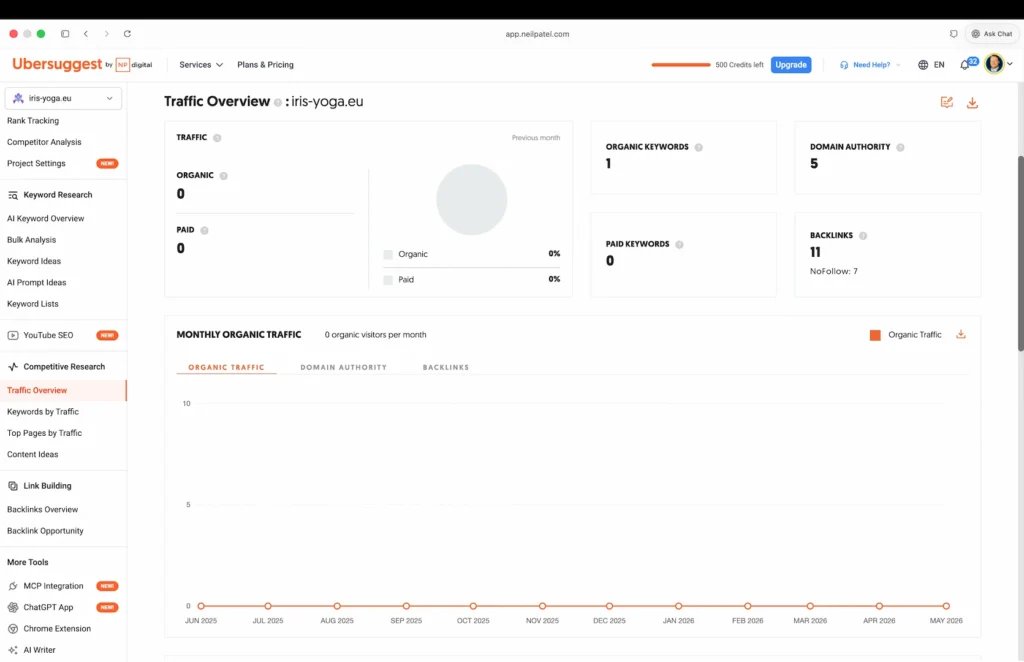This screenshot has height=662, width=1024.
Task: Open the user profile avatar menu
Action: [994, 64]
